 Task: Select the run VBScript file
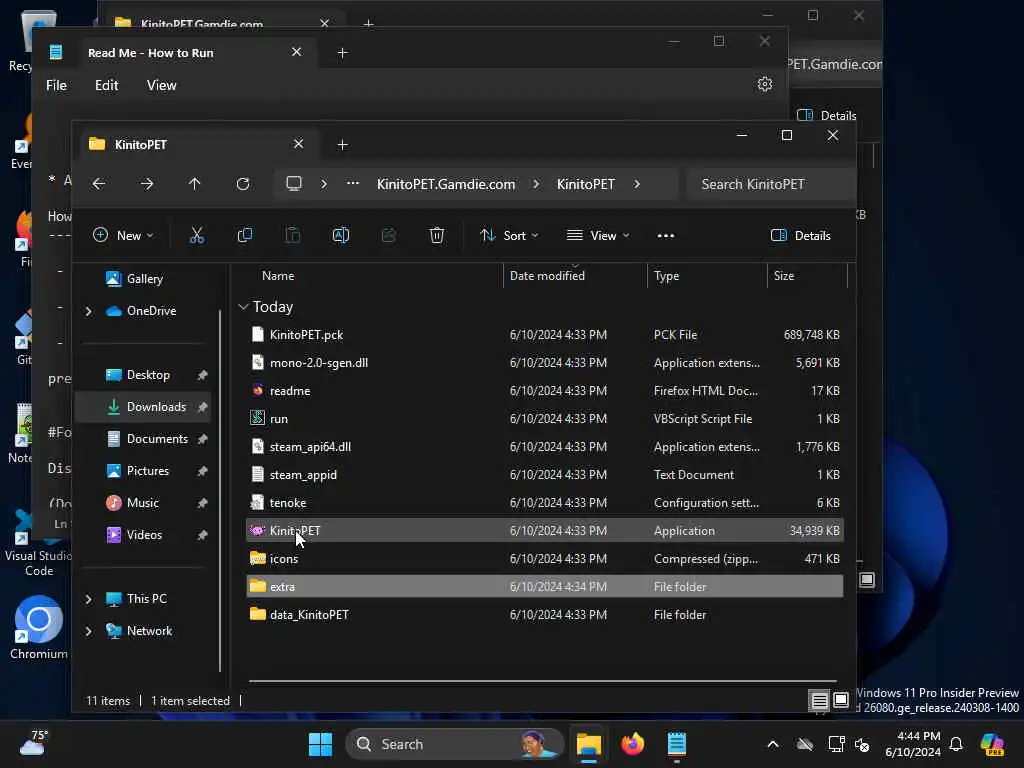545,419
